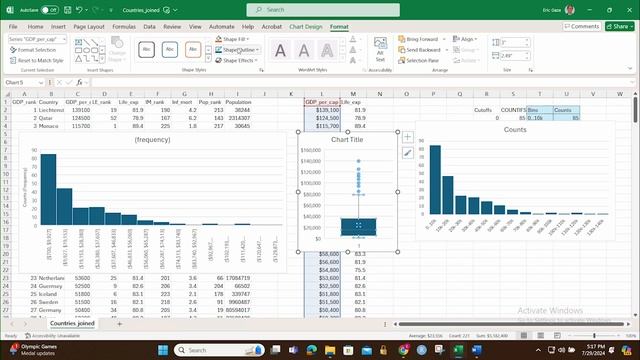Open File Explorer from taskbar
This screenshot has width=640, height=360.
(330, 350)
